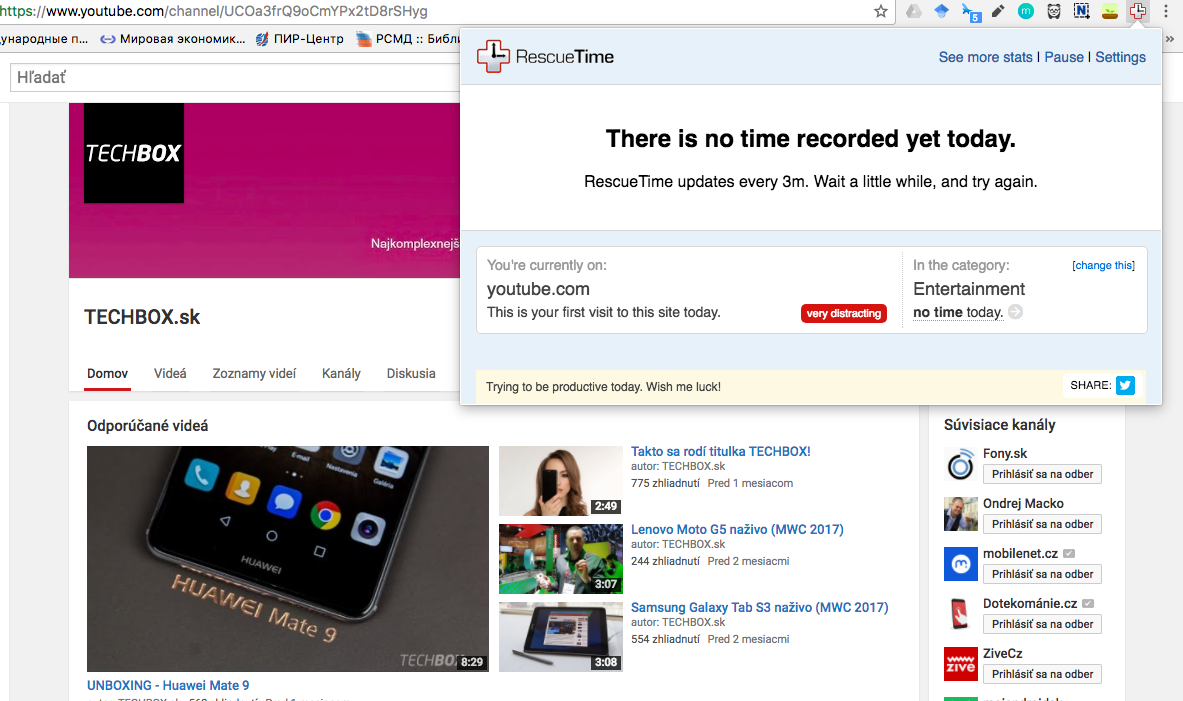Open the Fony.sk channel name link
This screenshot has width=1183, height=701.
tap(1005, 453)
